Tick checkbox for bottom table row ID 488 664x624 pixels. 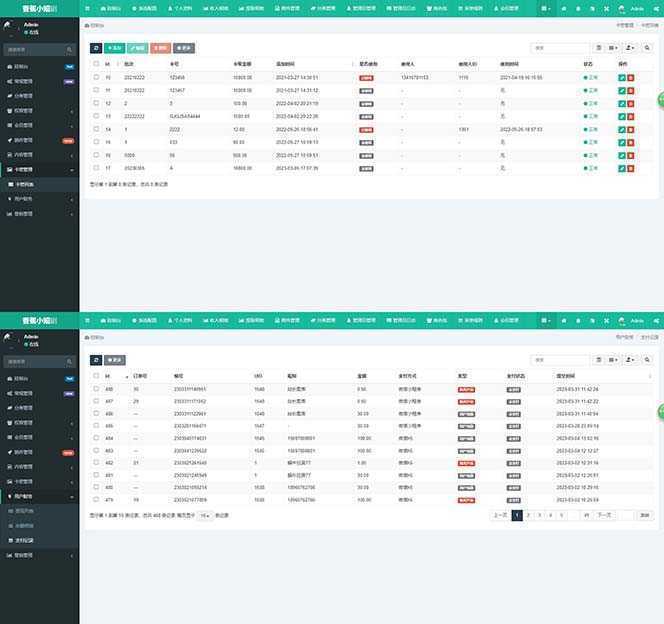96,389
